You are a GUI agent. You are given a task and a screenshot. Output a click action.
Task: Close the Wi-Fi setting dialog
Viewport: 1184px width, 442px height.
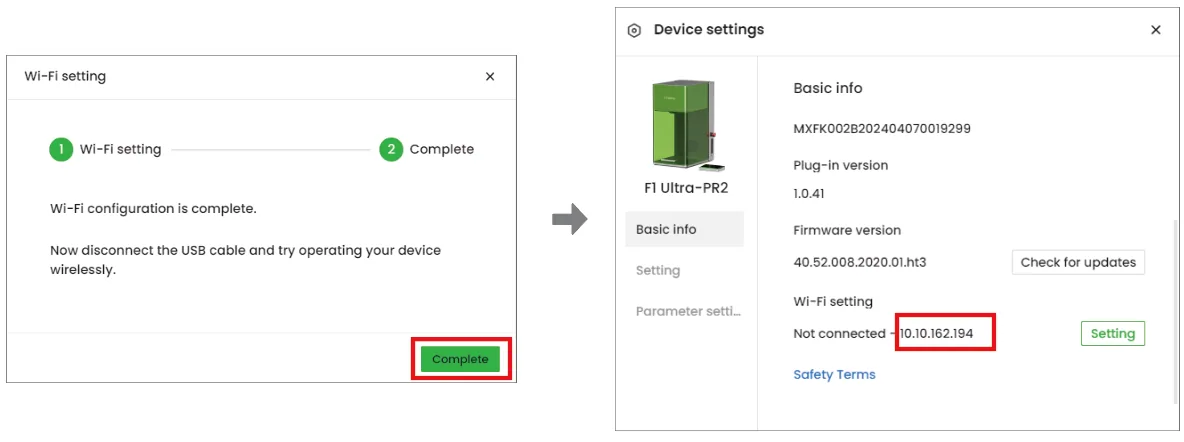tap(490, 76)
